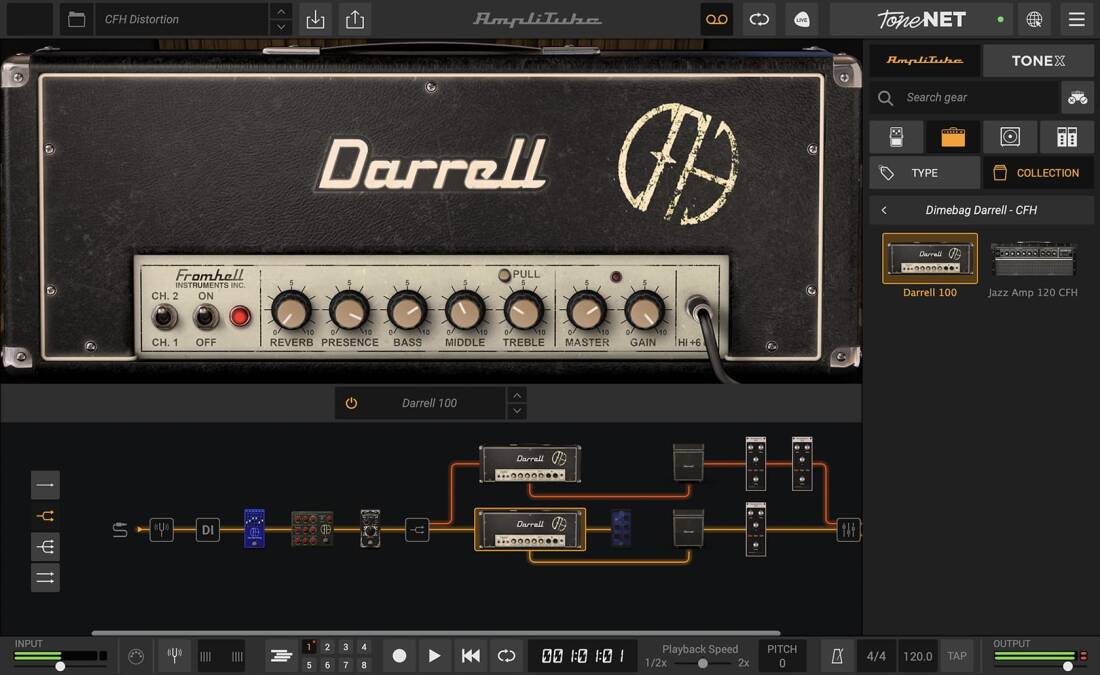Switch to the TYPE tab in the gear browser
The width and height of the screenshot is (1100, 675).
924,172
